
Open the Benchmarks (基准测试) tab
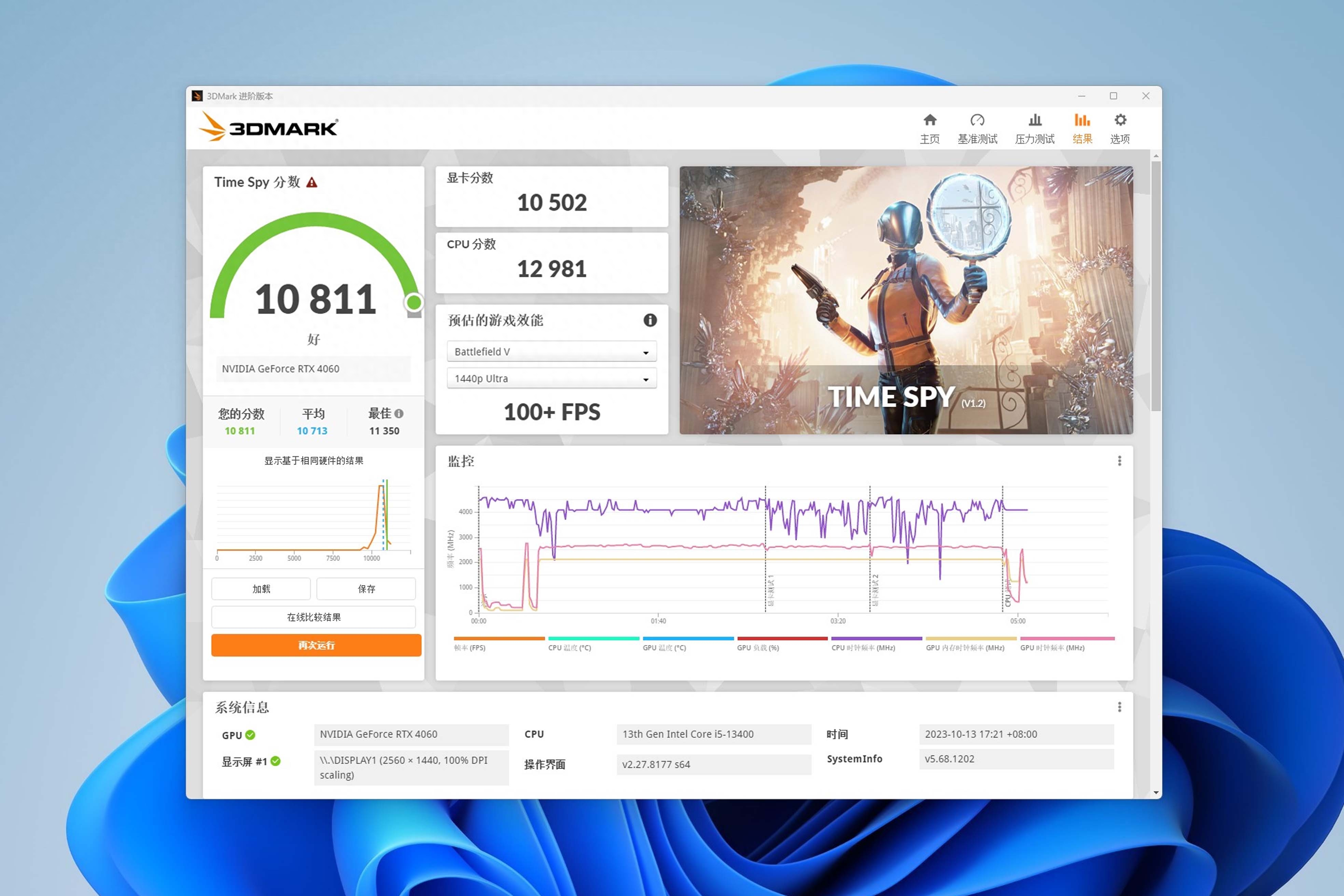click(x=977, y=129)
